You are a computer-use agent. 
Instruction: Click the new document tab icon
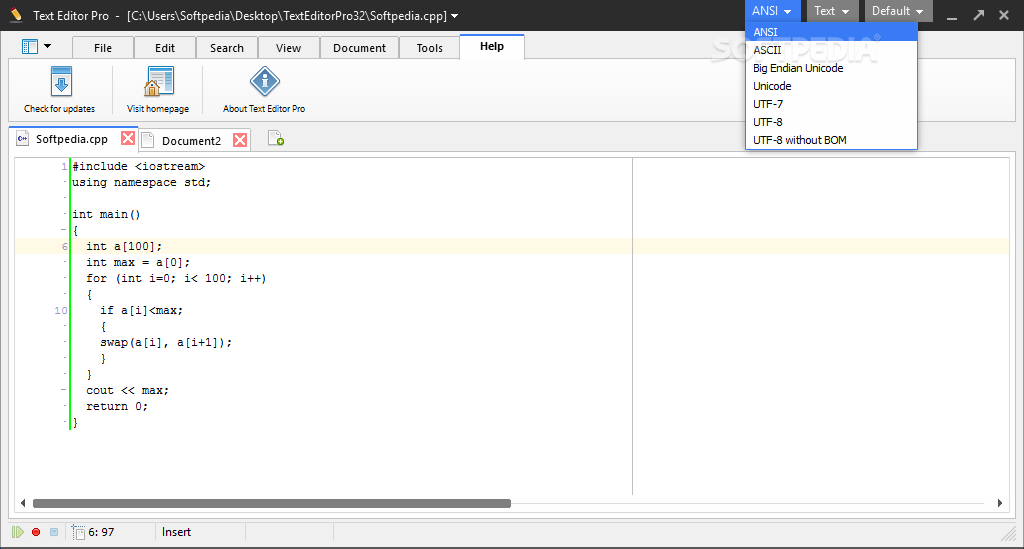coord(276,139)
